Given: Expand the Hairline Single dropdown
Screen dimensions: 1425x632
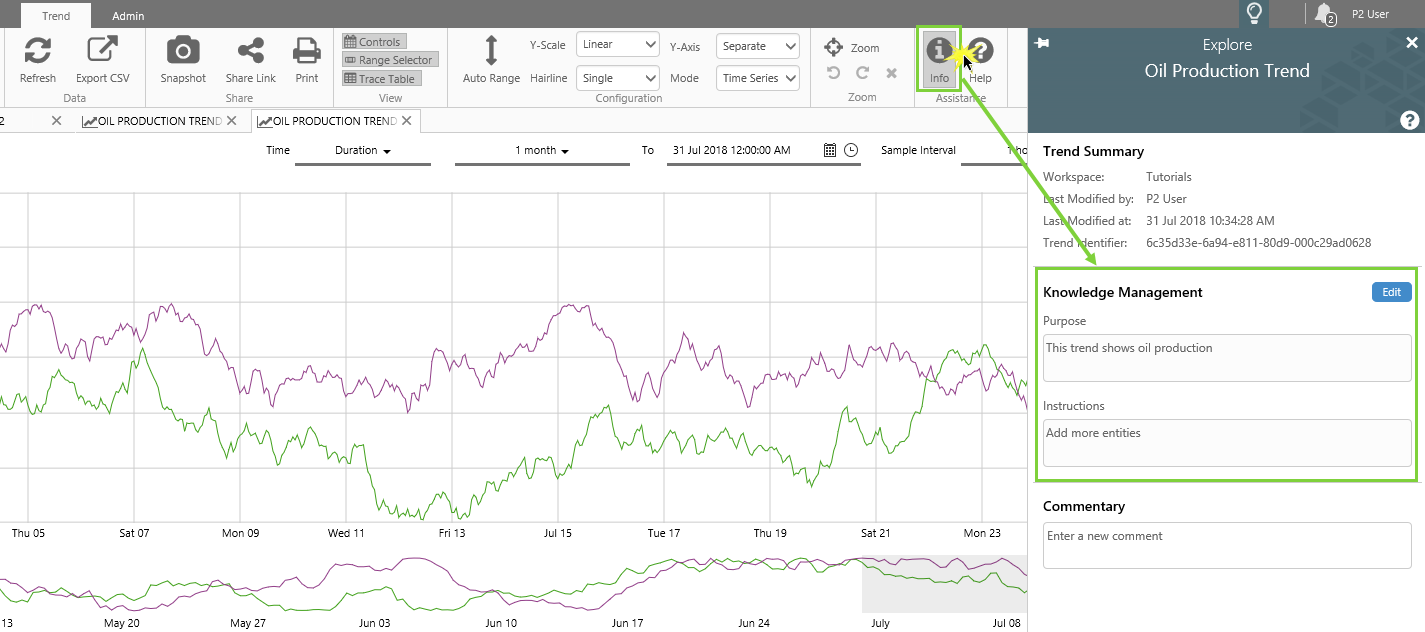Looking at the screenshot, I should pos(617,78).
